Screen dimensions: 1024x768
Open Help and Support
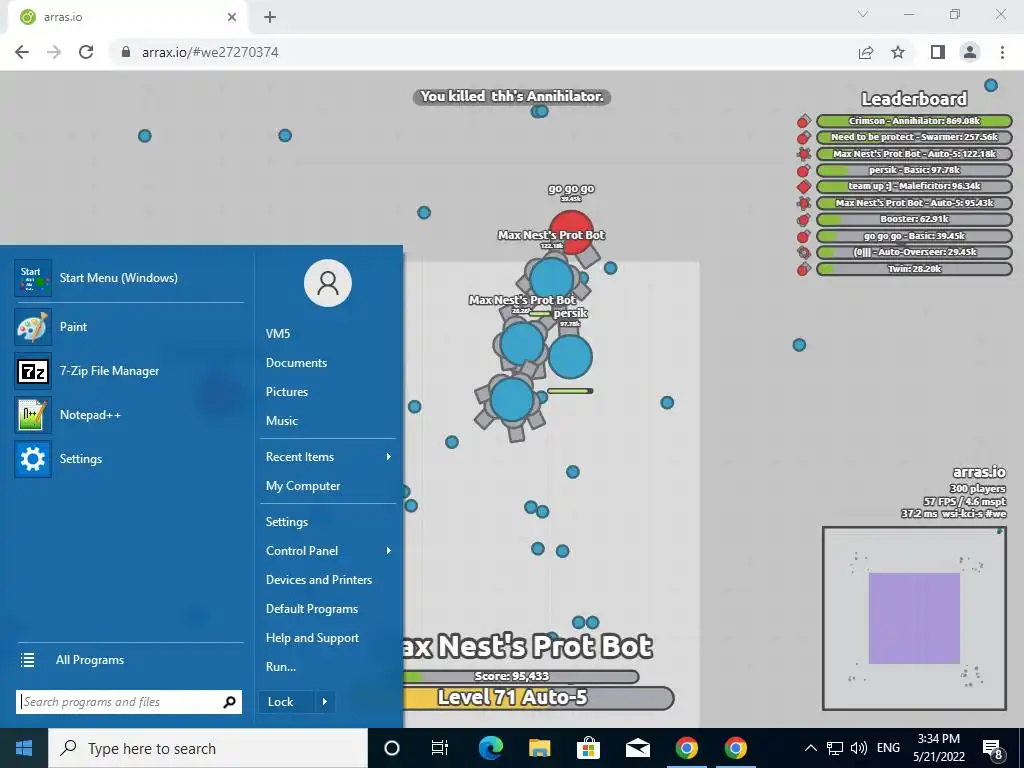[312, 638]
